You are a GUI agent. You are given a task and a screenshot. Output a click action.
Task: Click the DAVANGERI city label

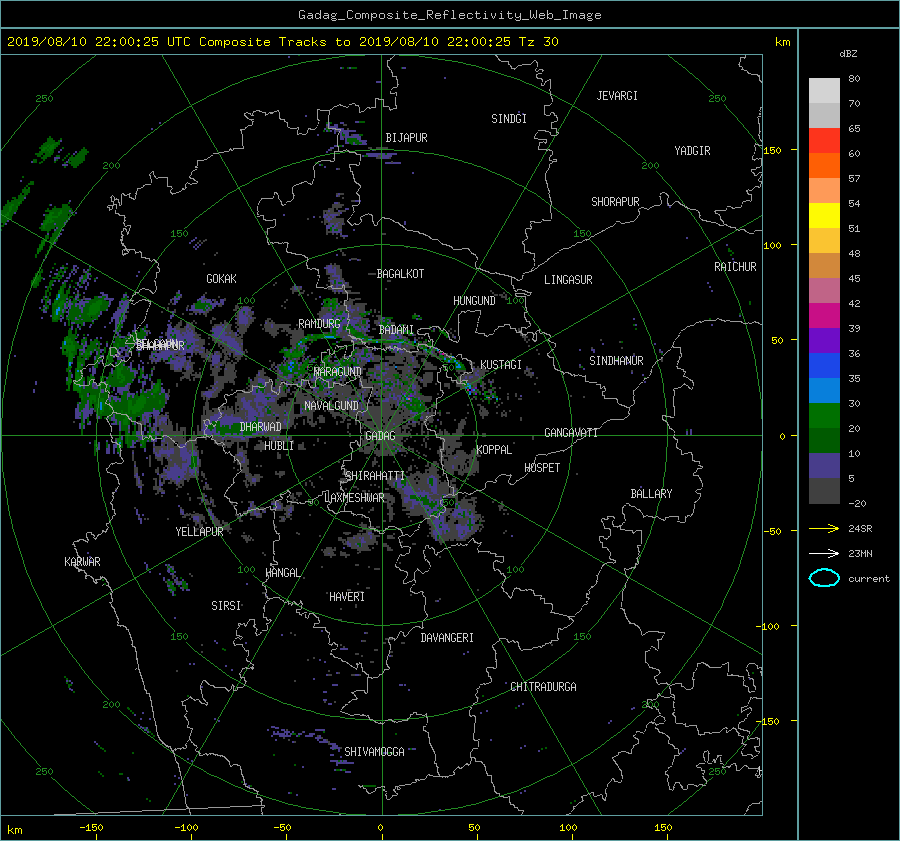[x=447, y=638]
